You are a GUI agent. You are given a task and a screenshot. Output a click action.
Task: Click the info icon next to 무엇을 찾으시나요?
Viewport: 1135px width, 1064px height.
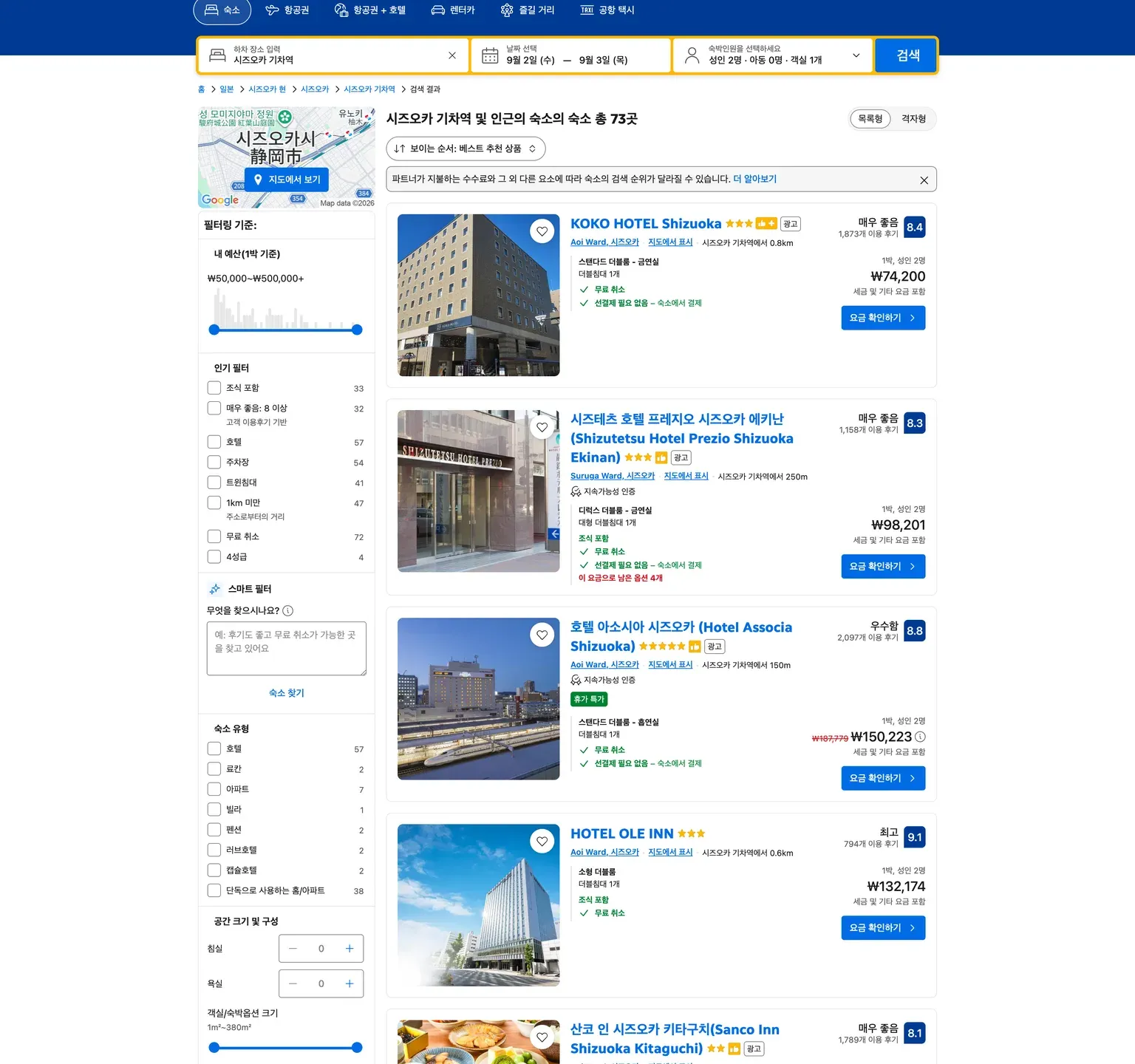[288, 610]
